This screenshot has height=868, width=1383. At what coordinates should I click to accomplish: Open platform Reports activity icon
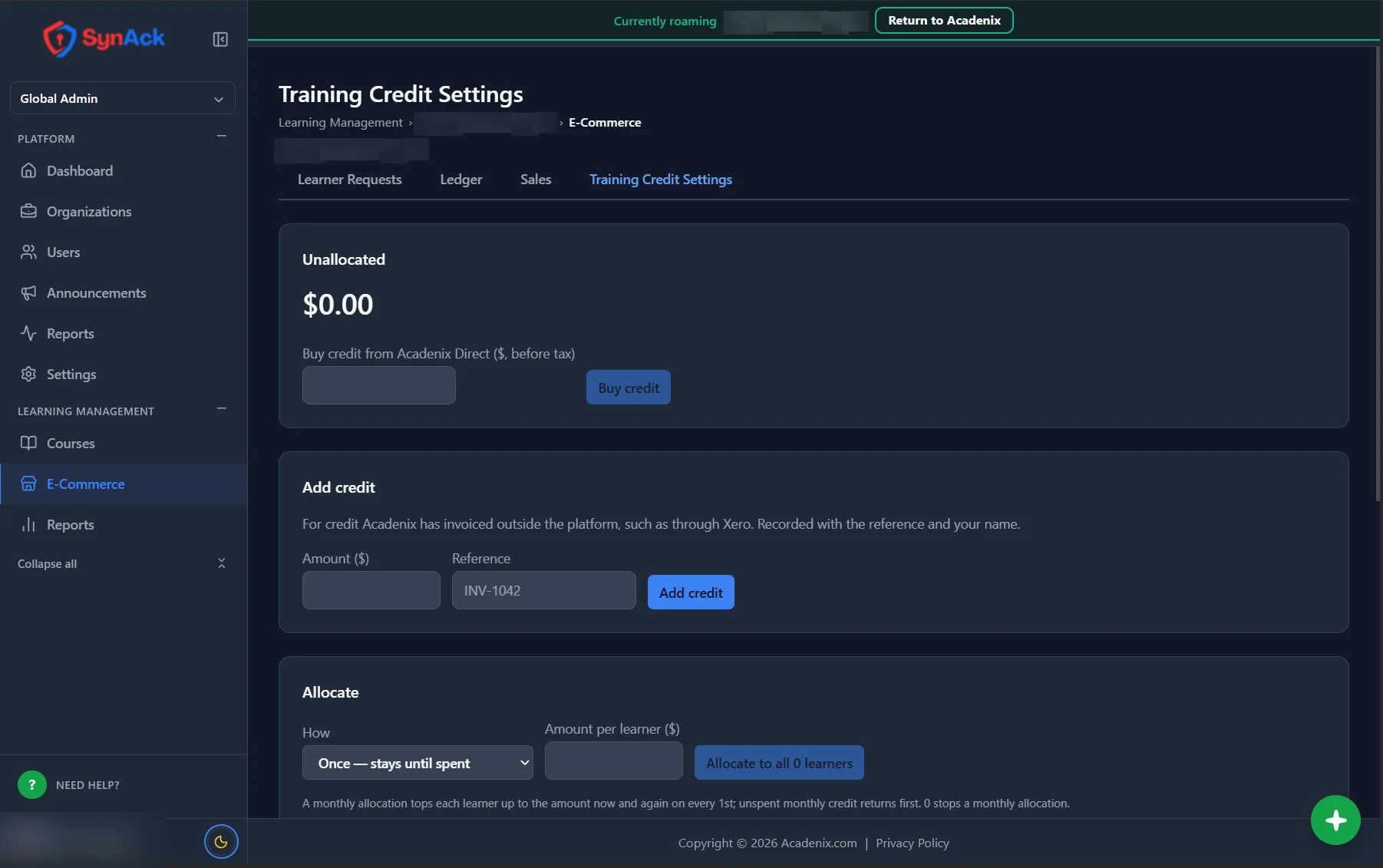(28, 333)
